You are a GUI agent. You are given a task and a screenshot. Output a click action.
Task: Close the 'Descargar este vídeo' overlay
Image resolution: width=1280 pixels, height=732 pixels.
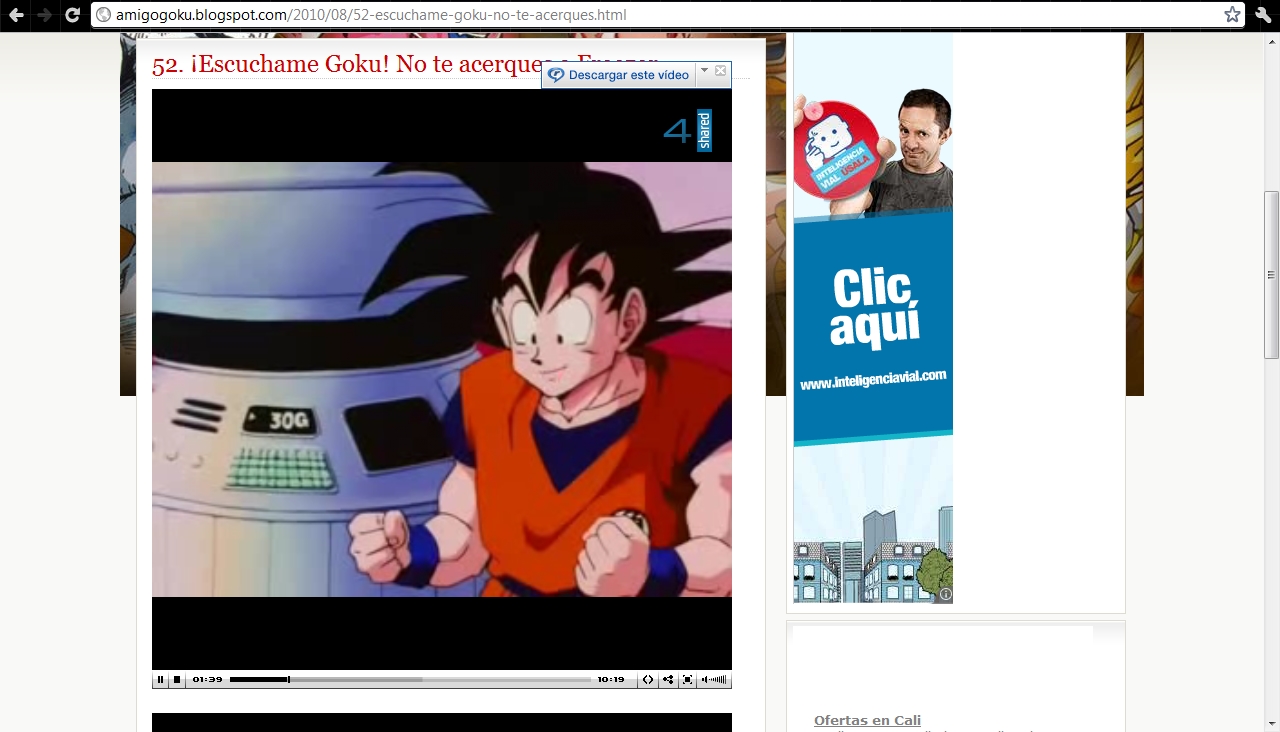coord(721,71)
